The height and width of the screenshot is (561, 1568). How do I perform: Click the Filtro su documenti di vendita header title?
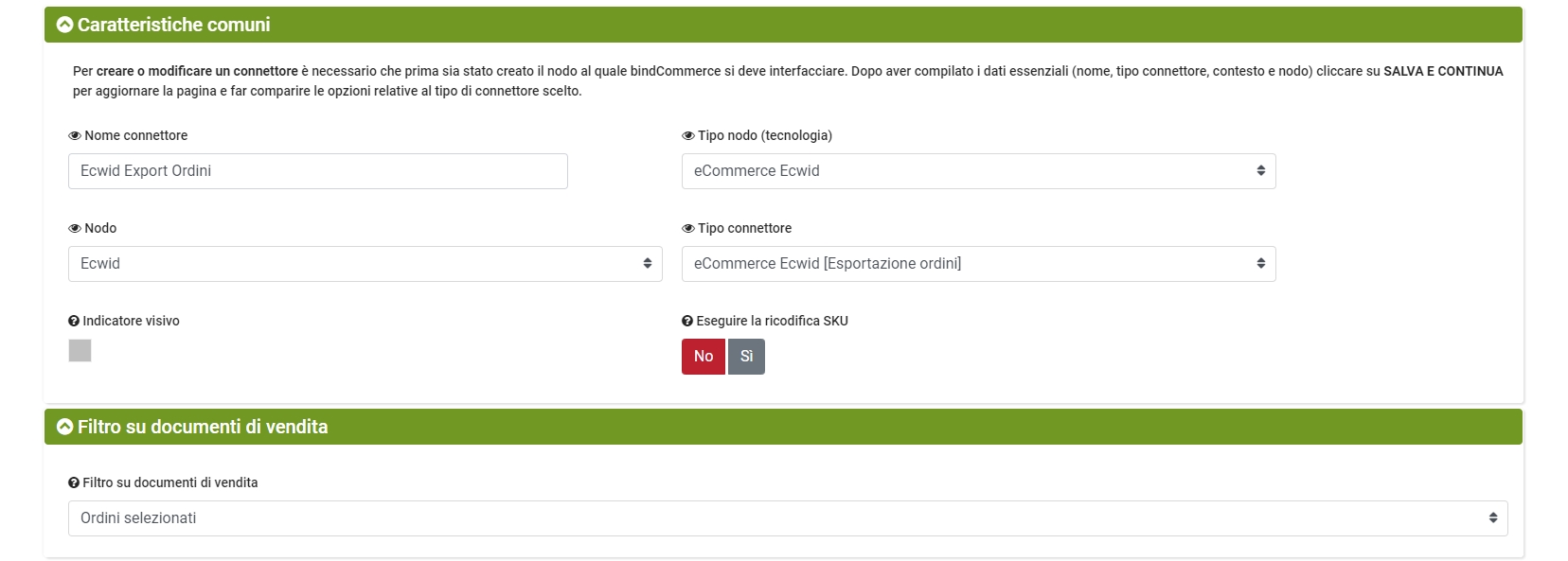click(203, 427)
